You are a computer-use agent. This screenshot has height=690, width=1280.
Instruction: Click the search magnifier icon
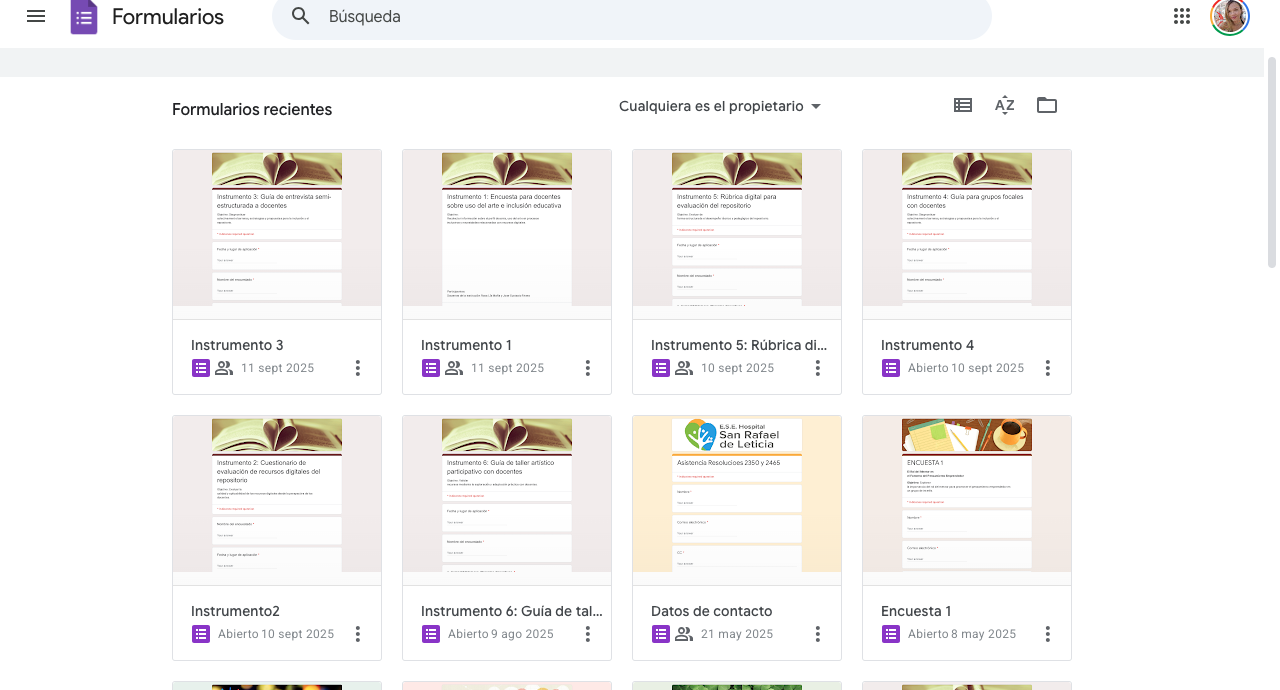click(x=300, y=16)
